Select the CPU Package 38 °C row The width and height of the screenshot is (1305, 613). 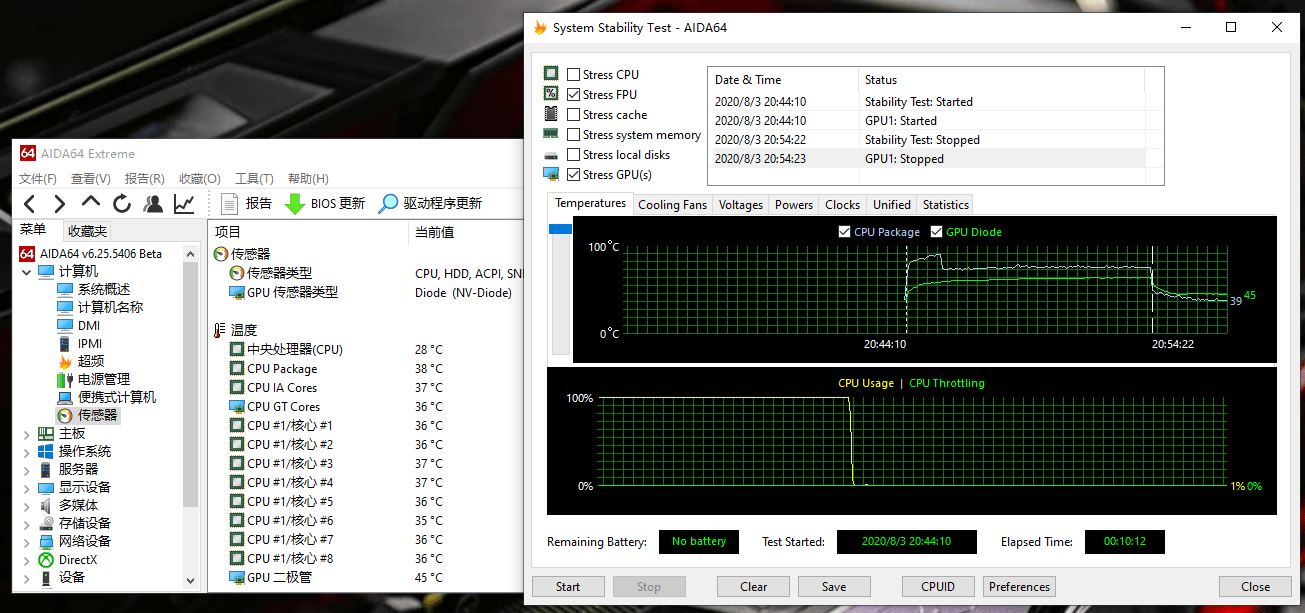point(368,368)
